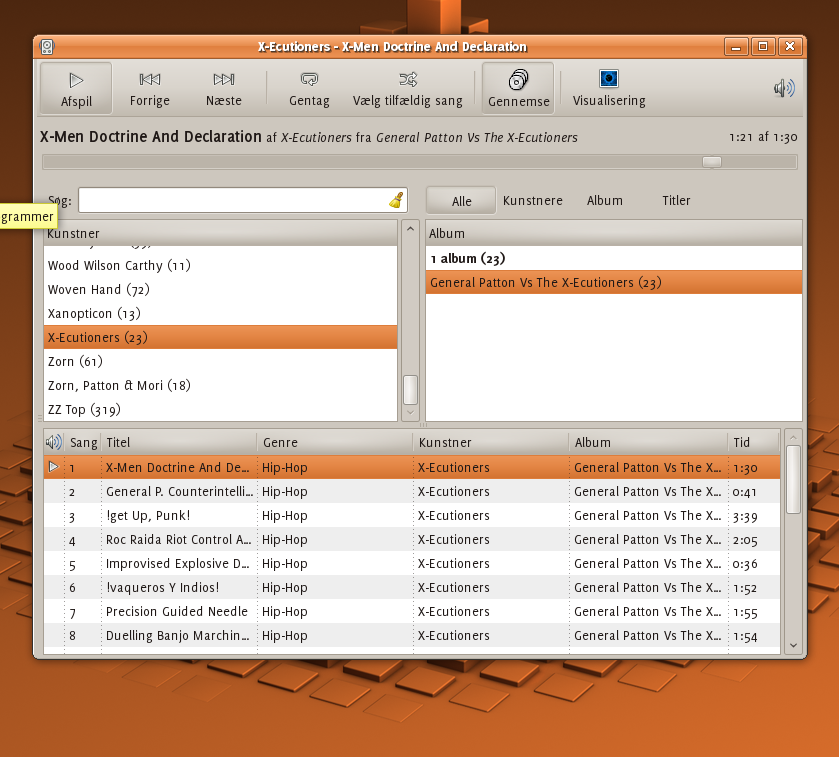Skip to next track with Næste
Screen dimensions: 839x757
click(x=224, y=88)
